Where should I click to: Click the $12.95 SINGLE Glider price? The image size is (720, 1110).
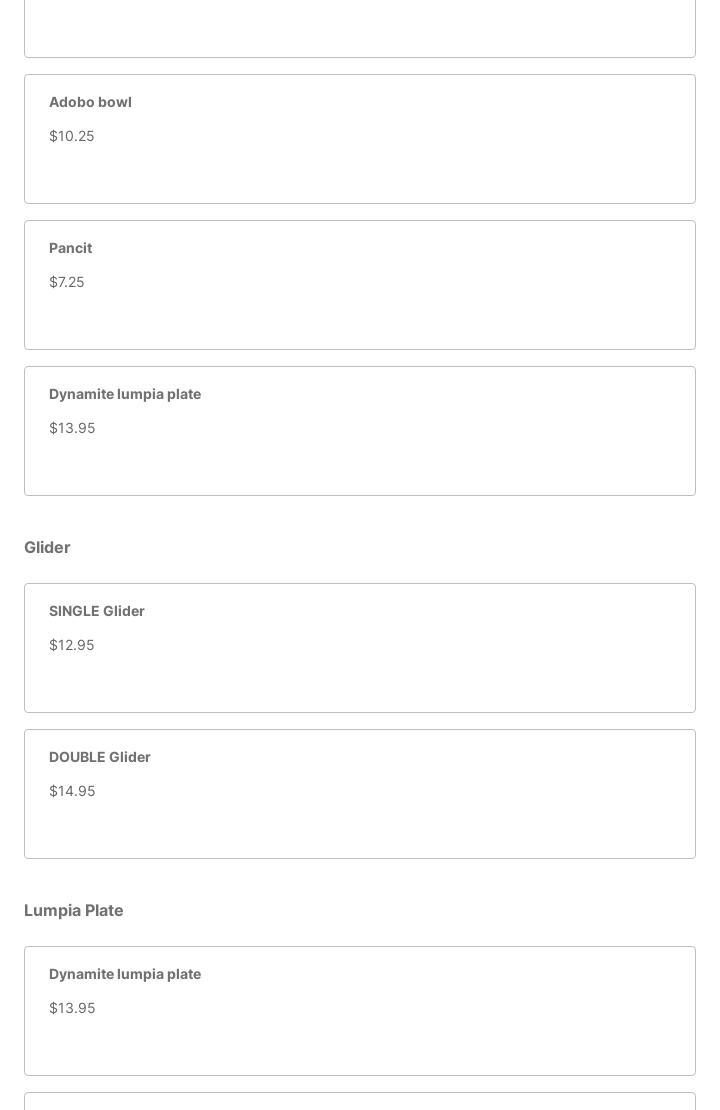coord(72,645)
